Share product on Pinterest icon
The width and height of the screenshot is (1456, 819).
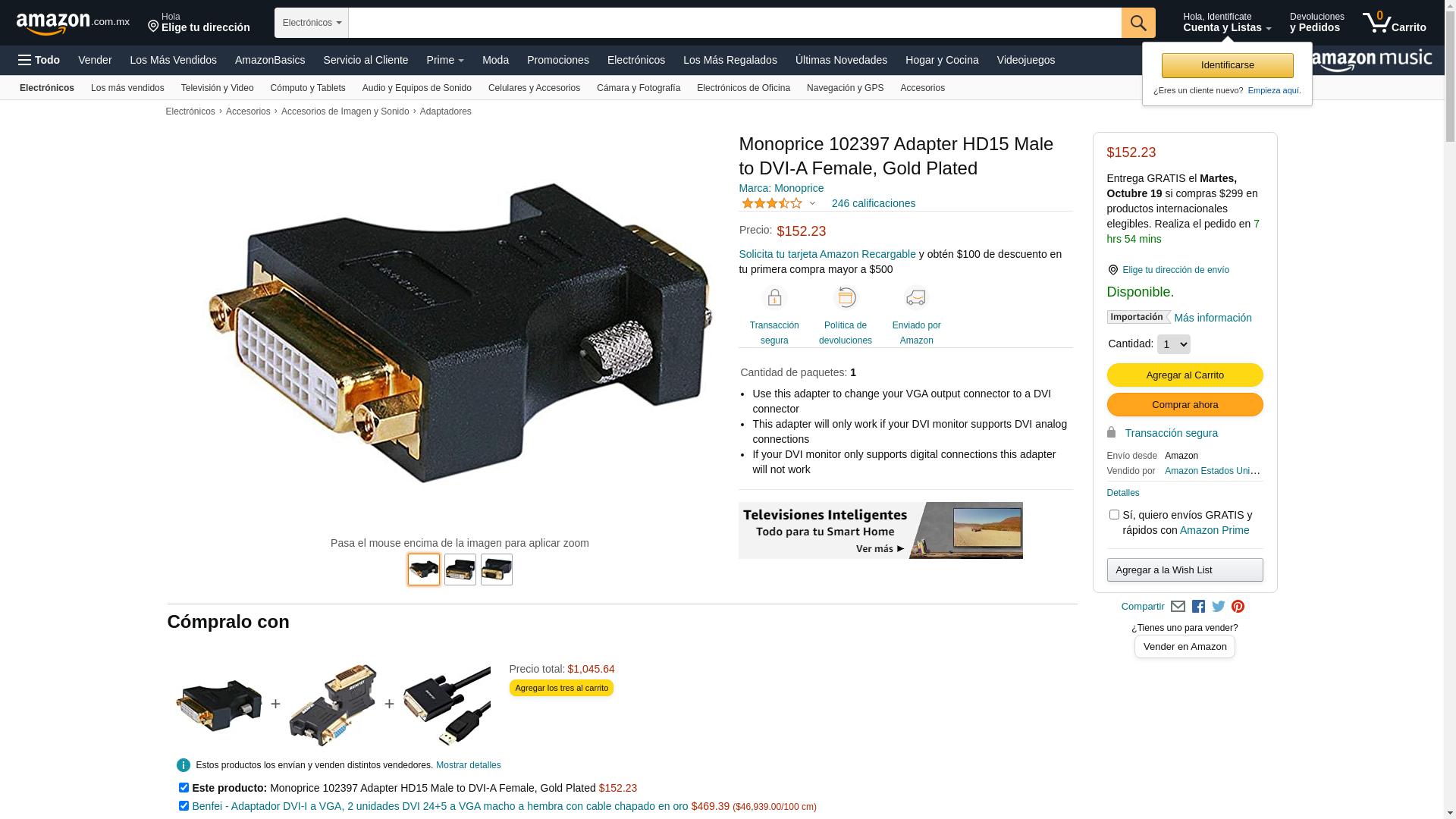pyautogui.click(x=1238, y=607)
